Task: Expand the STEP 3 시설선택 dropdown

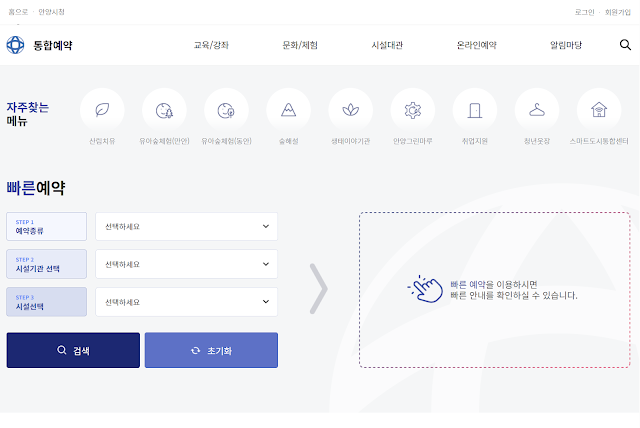Action: coord(187,302)
